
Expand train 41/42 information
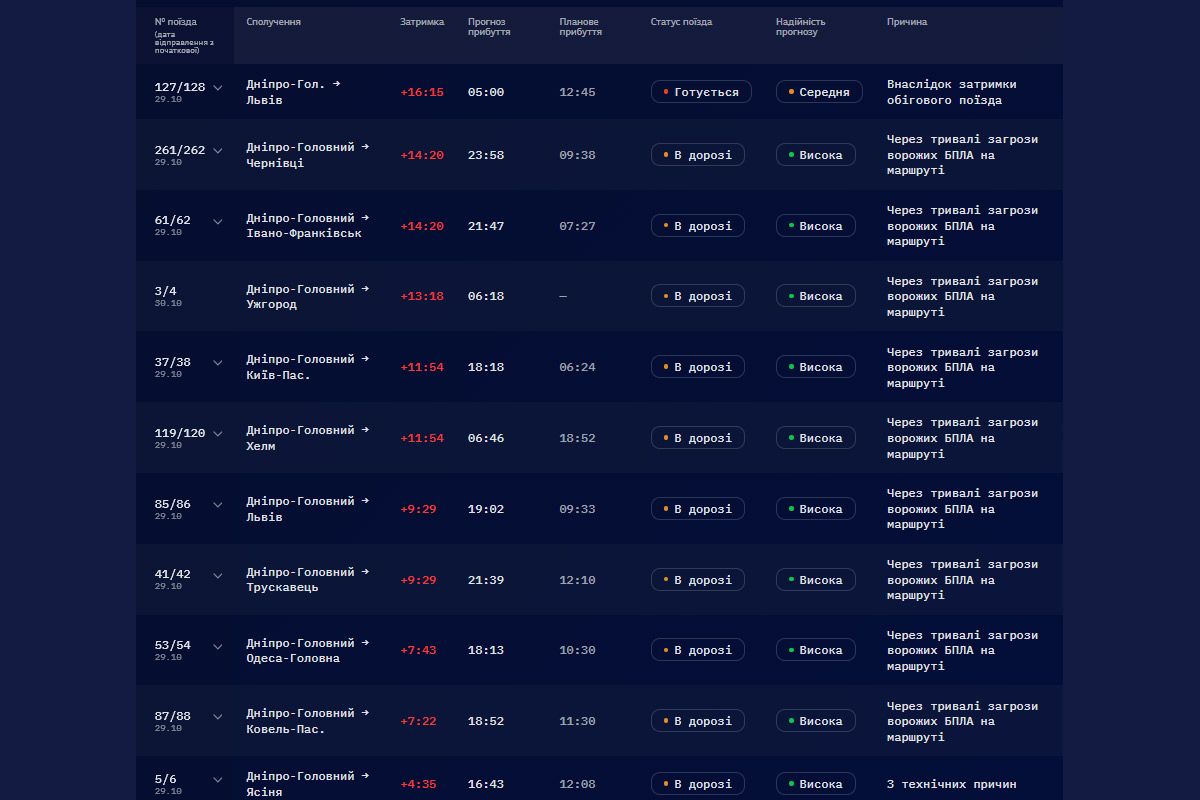point(218,576)
